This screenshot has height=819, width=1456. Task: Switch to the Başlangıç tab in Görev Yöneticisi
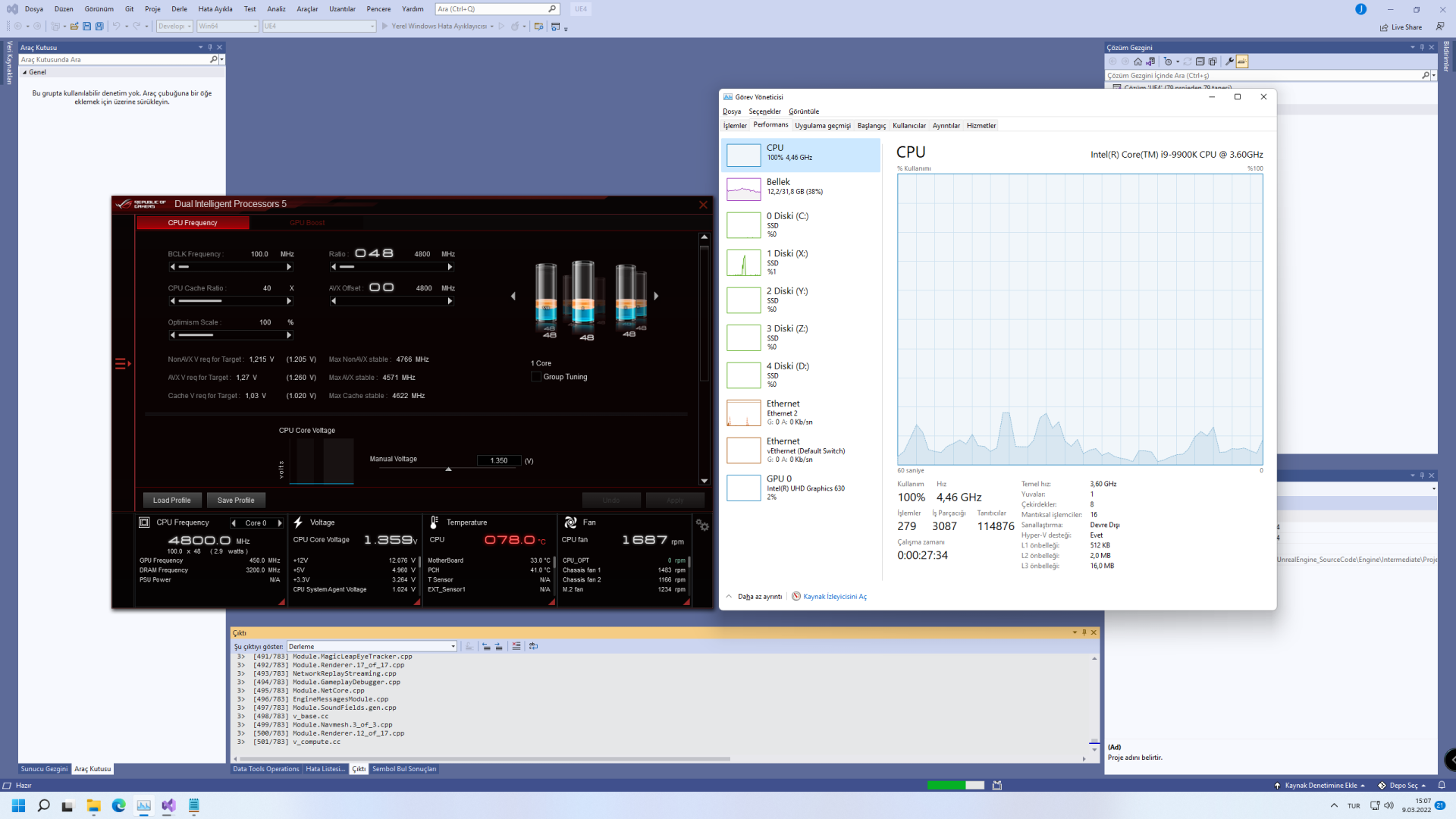coord(871,126)
